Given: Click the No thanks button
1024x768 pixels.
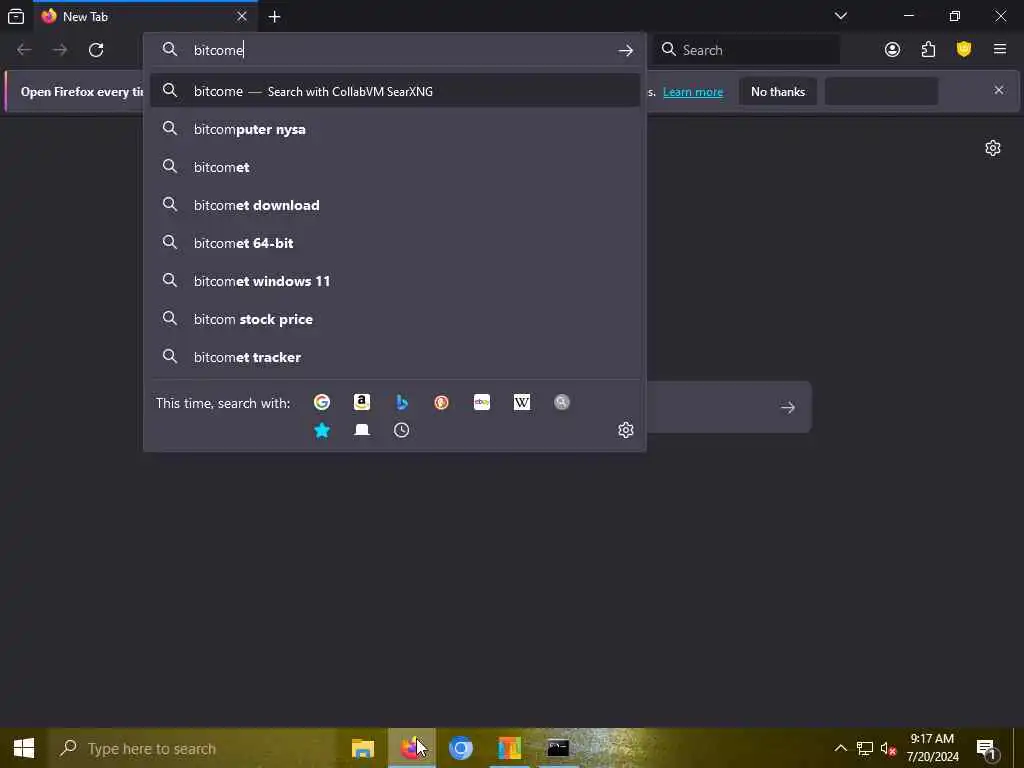Looking at the screenshot, I should click(778, 91).
